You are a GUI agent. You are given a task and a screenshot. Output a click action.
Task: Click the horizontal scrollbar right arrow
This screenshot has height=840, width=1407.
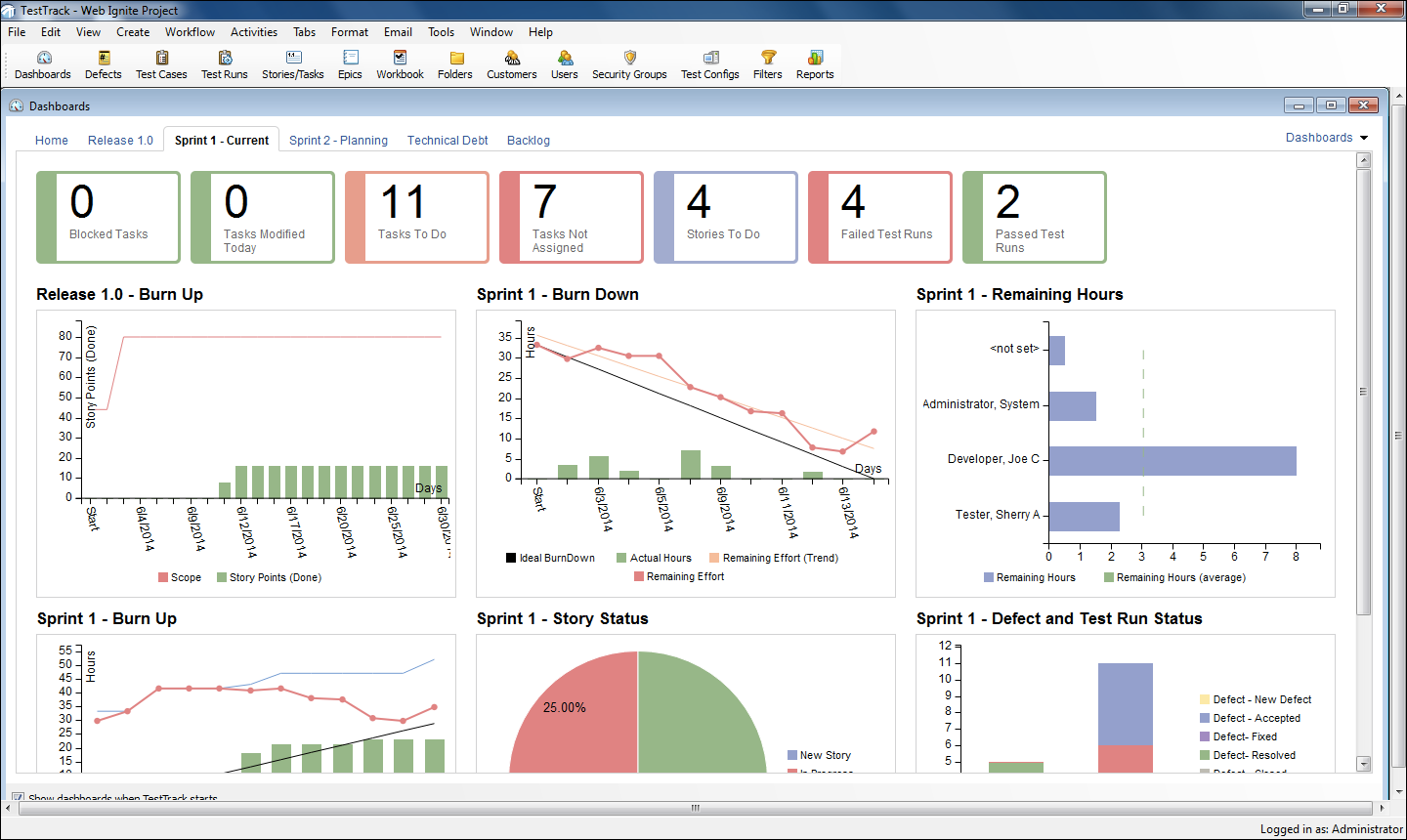(1383, 808)
